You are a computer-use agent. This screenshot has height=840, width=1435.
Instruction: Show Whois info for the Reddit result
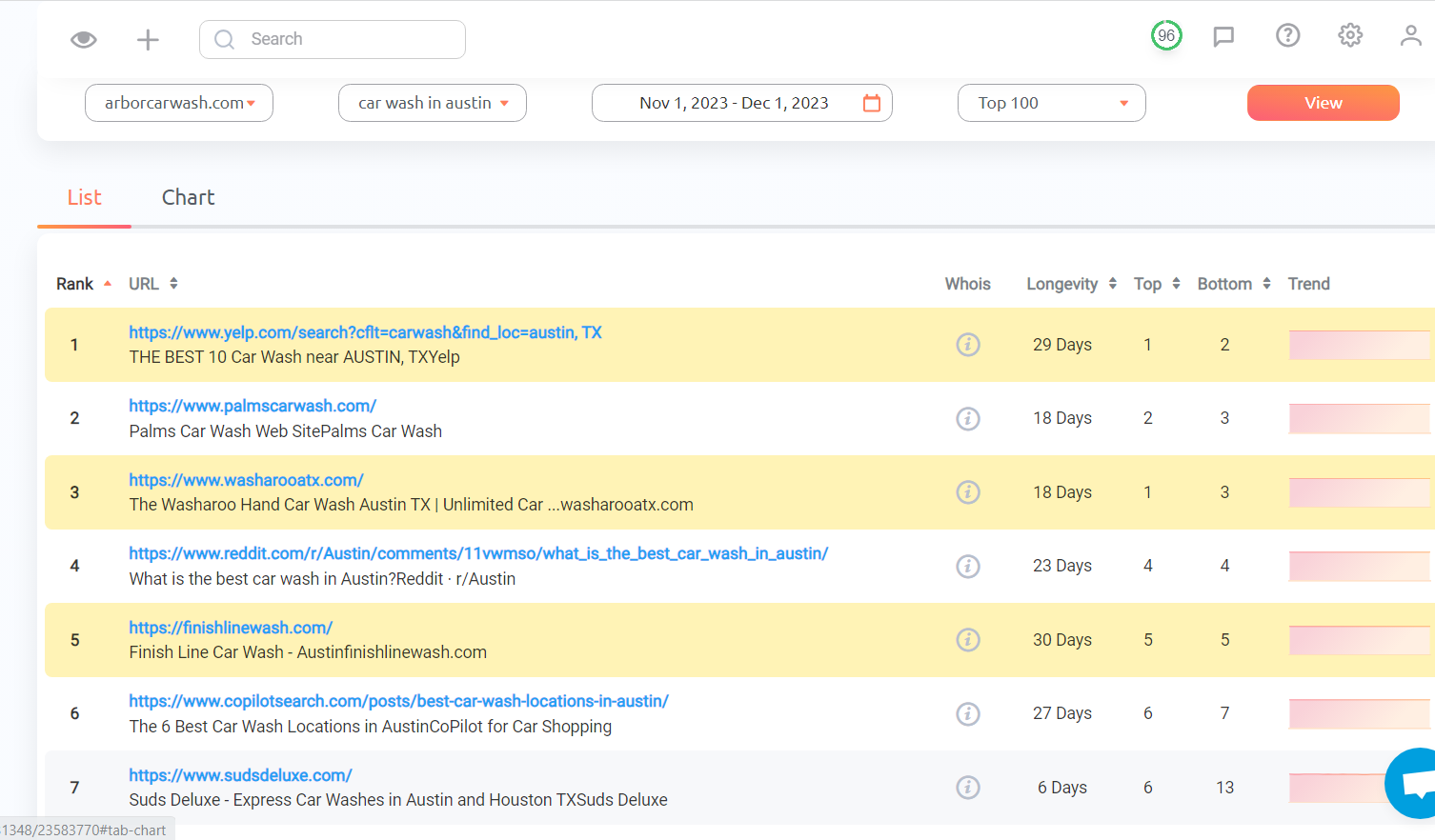click(x=968, y=566)
